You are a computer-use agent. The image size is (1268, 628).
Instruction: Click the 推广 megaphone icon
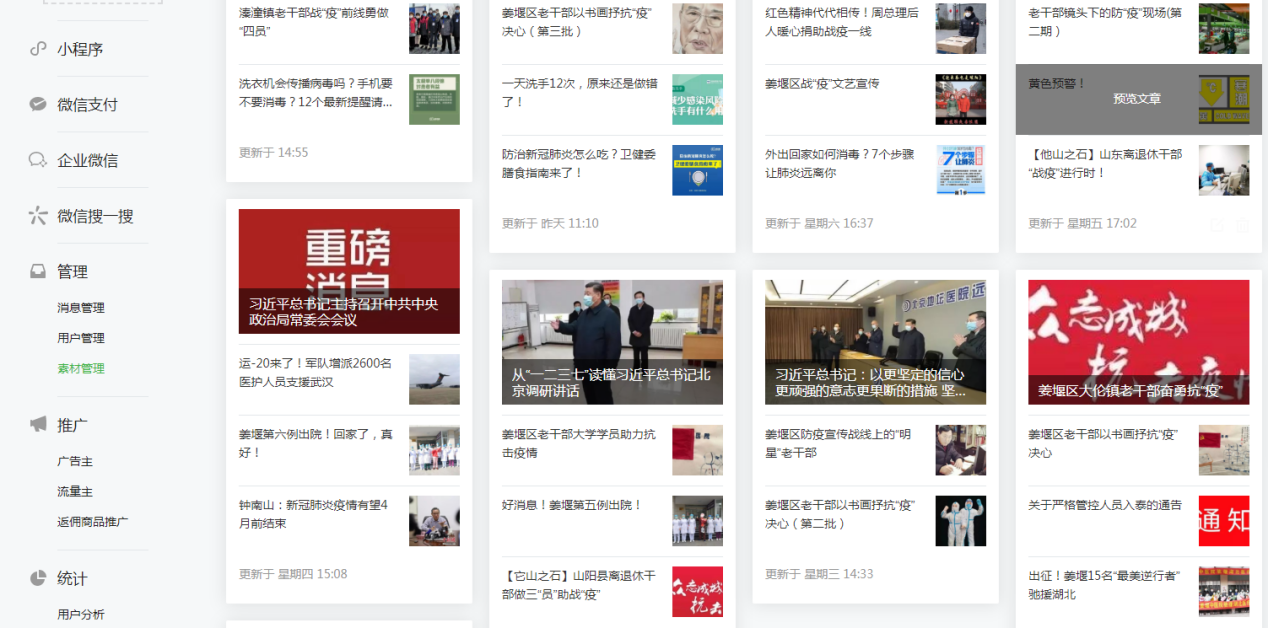pos(38,425)
